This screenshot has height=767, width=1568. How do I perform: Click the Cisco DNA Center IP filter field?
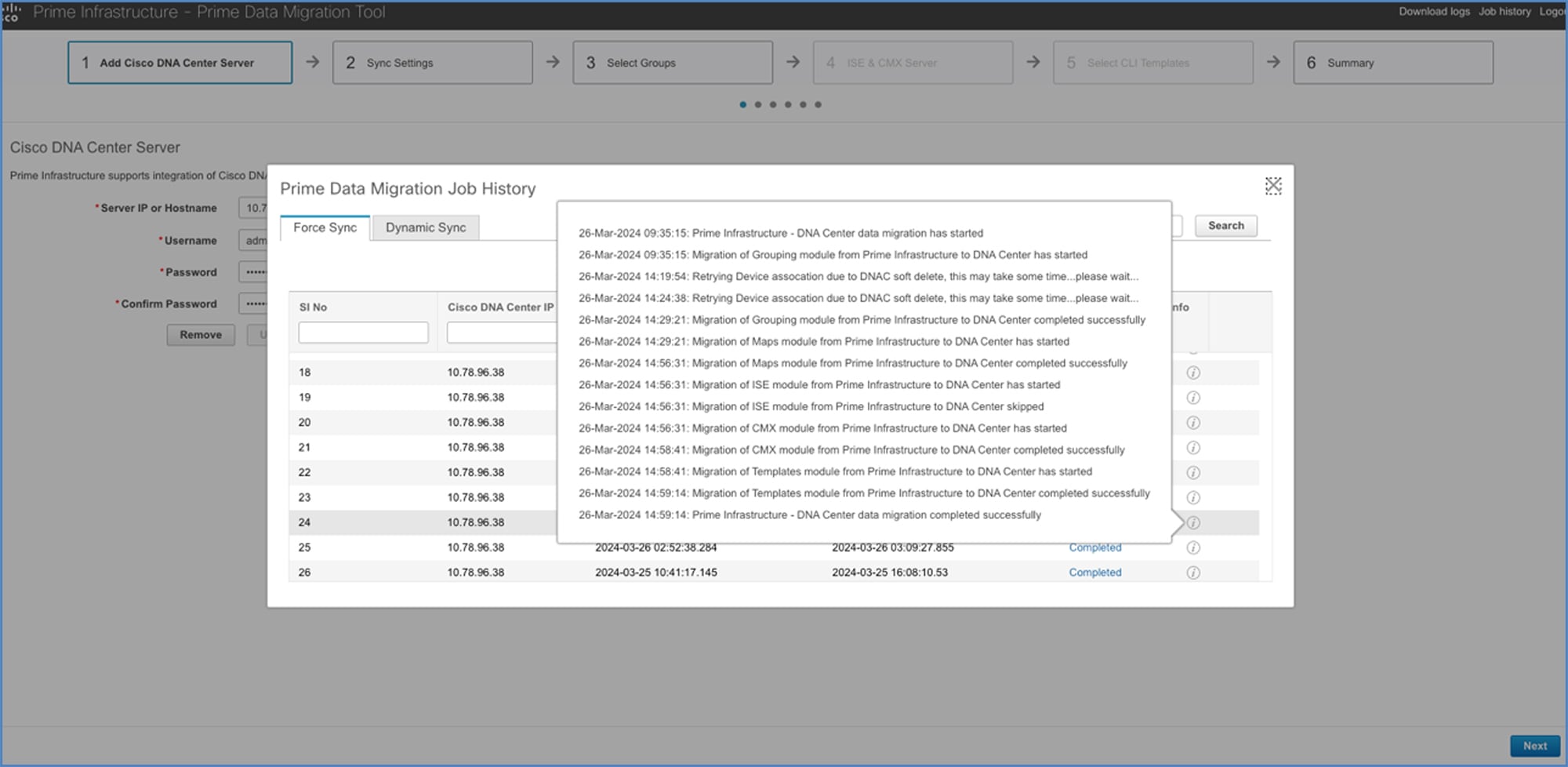pos(502,333)
